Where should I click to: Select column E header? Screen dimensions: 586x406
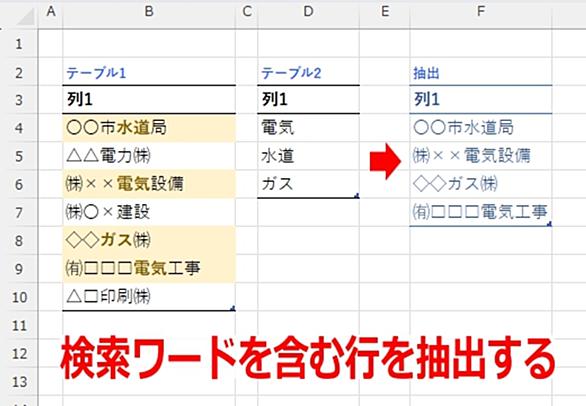pyautogui.click(x=385, y=12)
